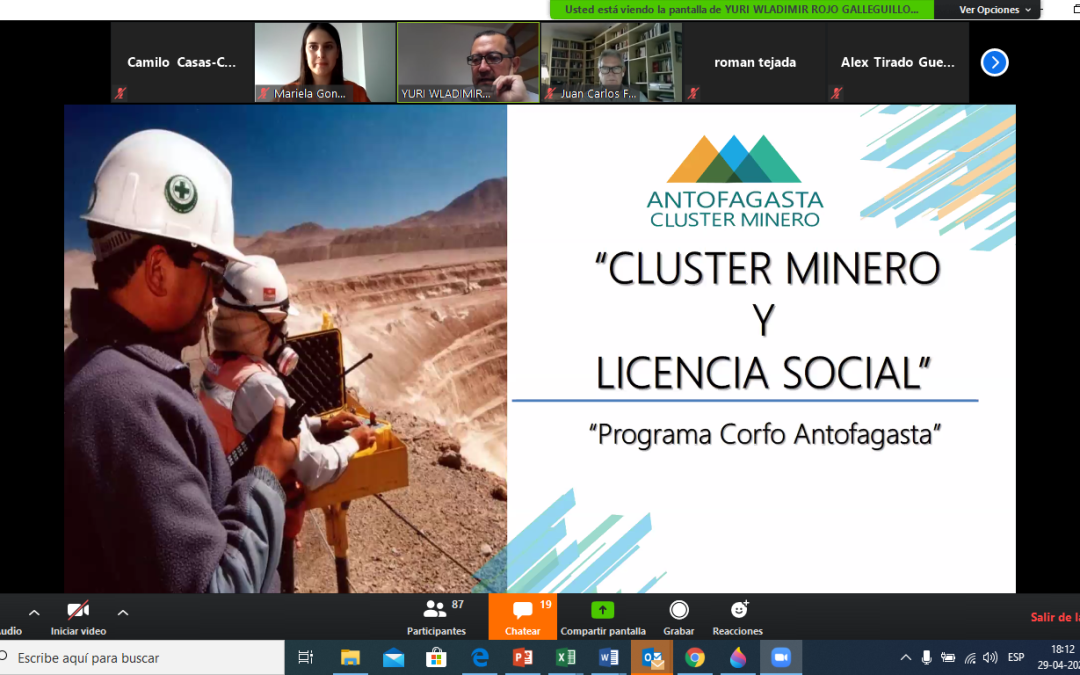Select Camilo Casas participant tile
Viewport: 1080px width, 675px height.
[x=182, y=63]
